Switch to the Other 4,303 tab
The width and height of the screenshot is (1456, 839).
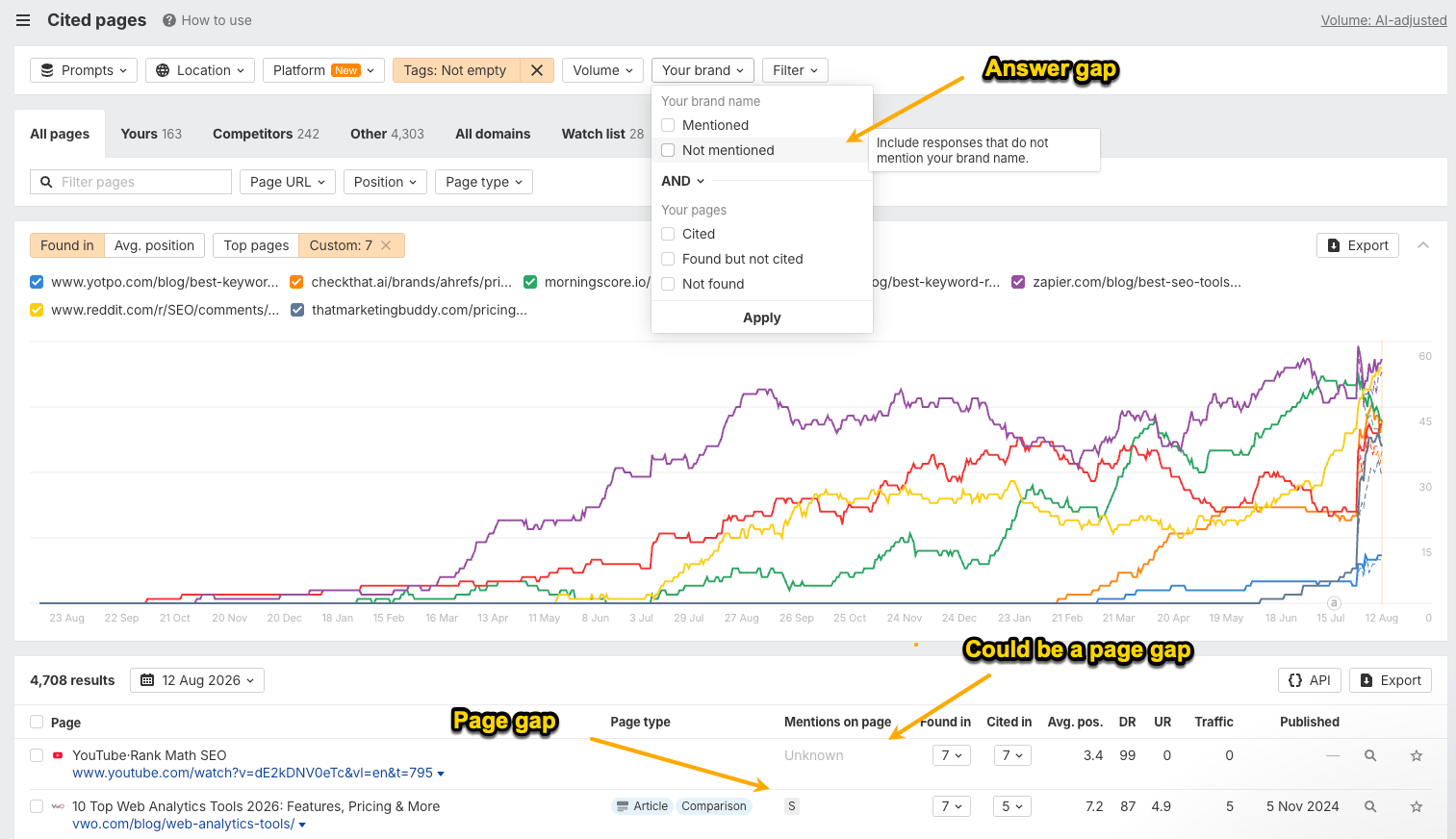coord(387,134)
